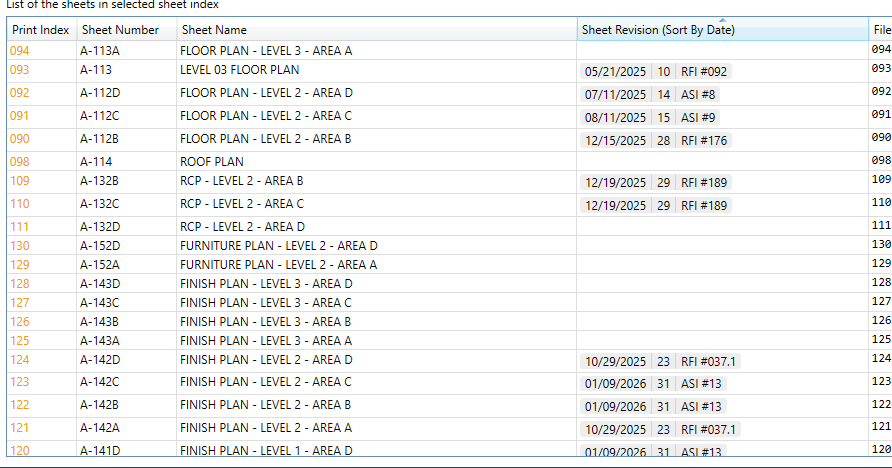Click print index 094

click(20, 50)
